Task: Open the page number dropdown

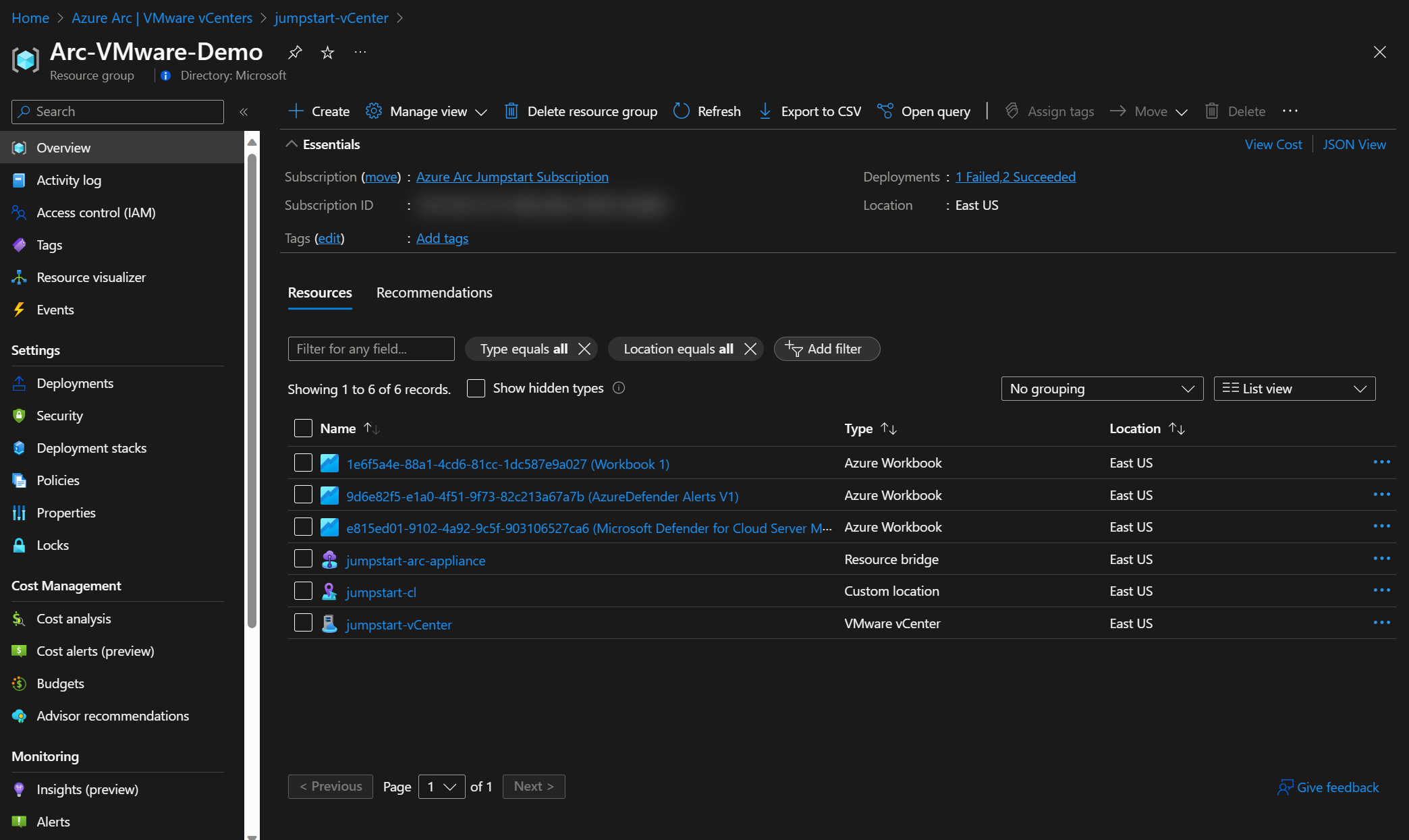Action: click(441, 787)
